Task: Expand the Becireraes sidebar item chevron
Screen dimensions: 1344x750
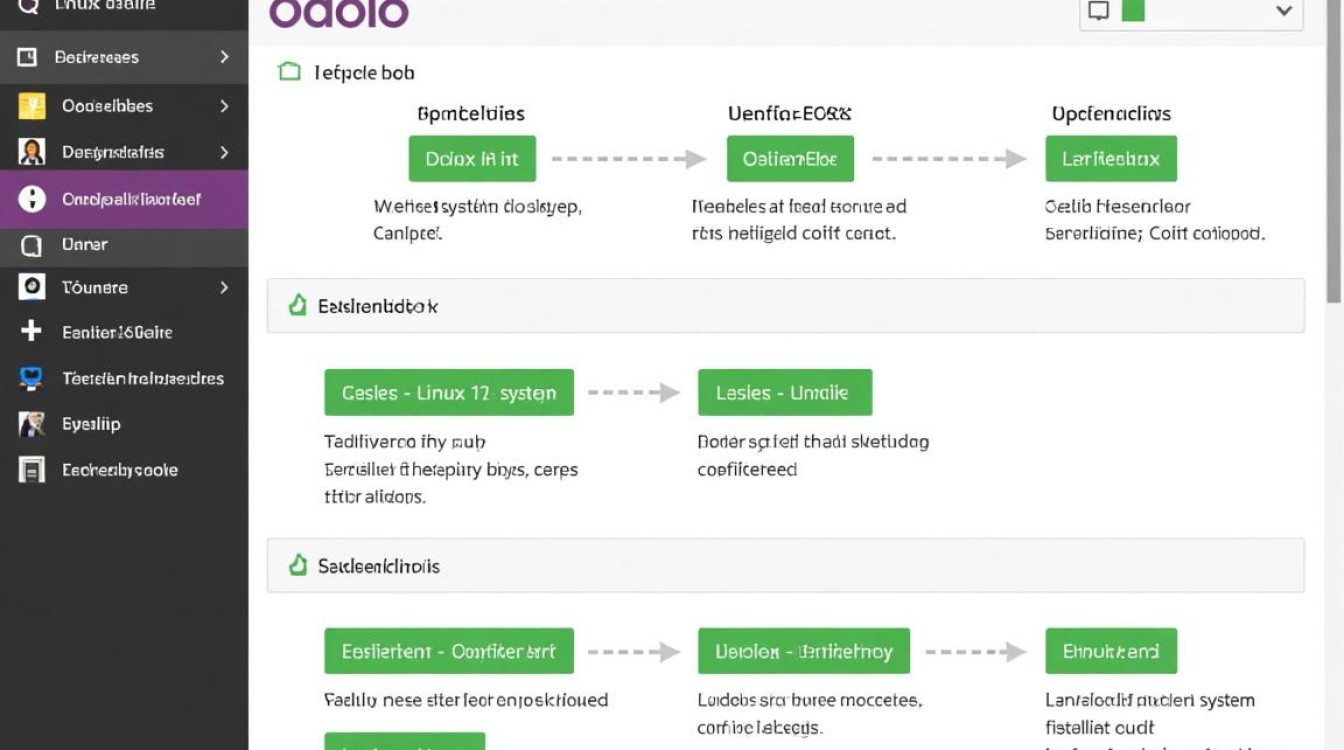Action: pos(224,57)
